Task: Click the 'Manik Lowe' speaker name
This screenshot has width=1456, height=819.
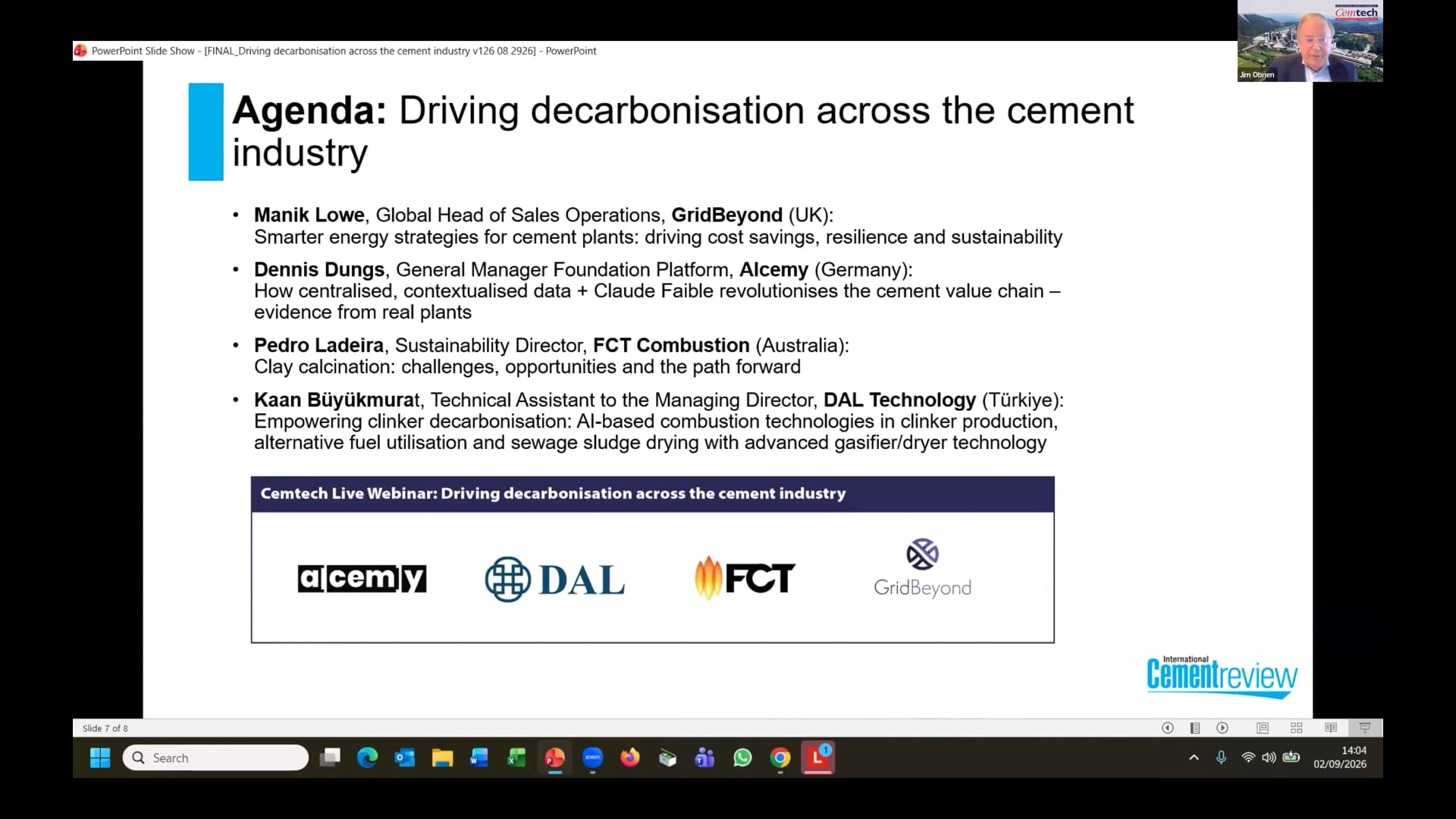Action: (309, 215)
